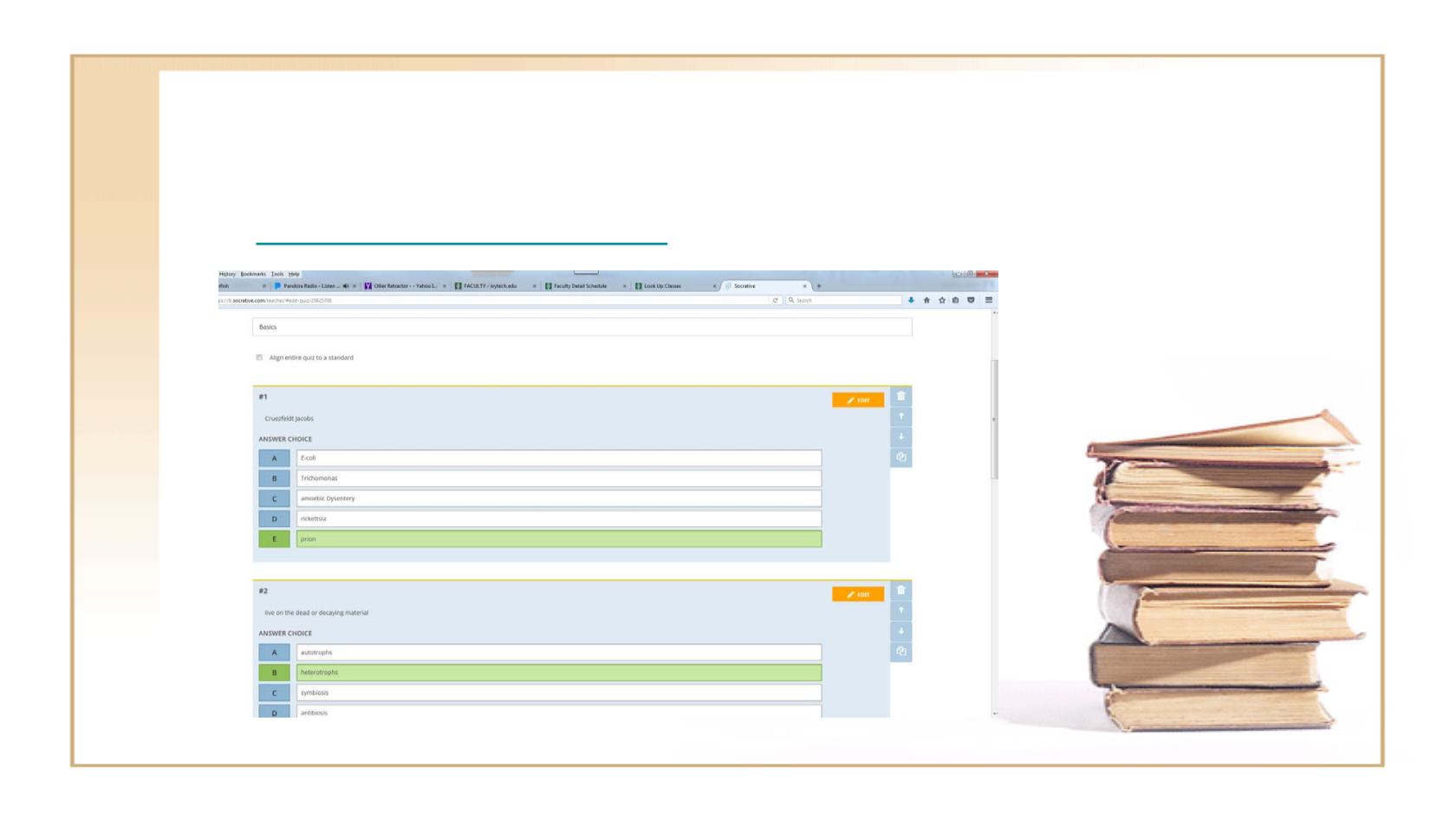Click EDIT on question #2
This screenshot has width=1456, height=819.
point(858,593)
